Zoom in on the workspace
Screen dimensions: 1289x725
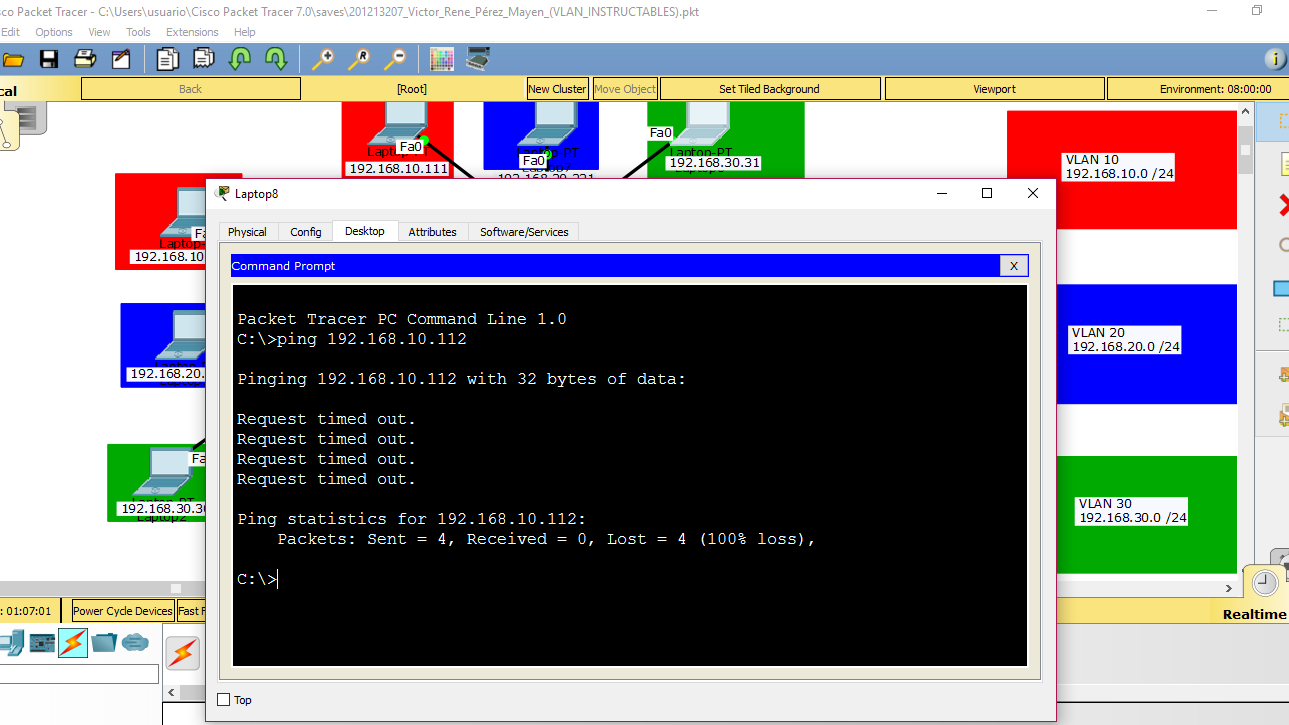(x=322, y=59)
